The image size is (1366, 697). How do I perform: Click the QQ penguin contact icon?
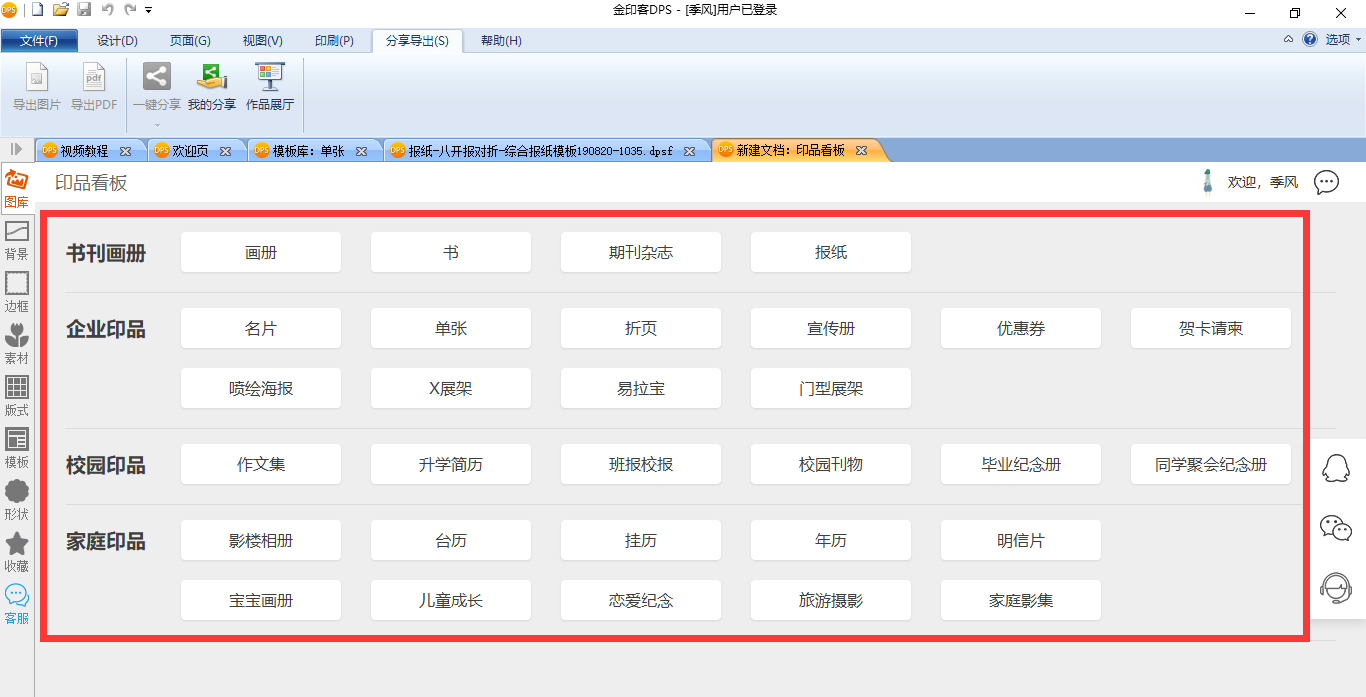[1336, 467]
